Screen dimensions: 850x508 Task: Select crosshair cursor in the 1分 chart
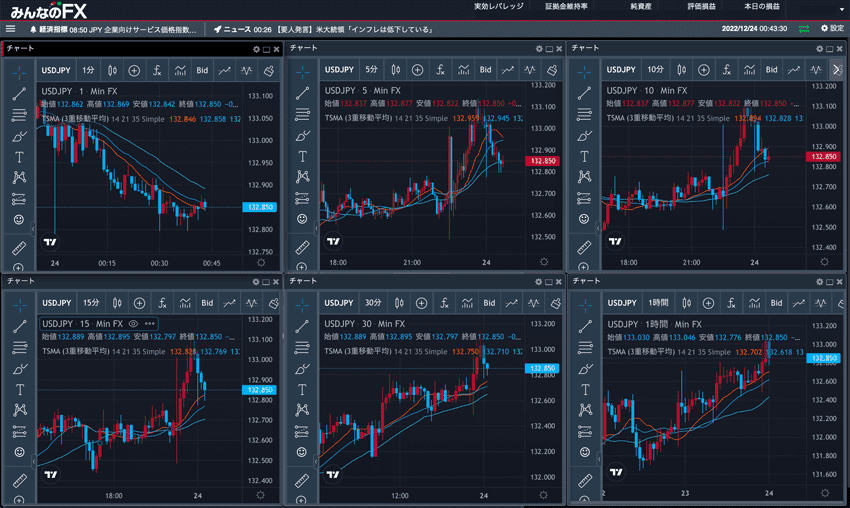(x=19, y=72)
